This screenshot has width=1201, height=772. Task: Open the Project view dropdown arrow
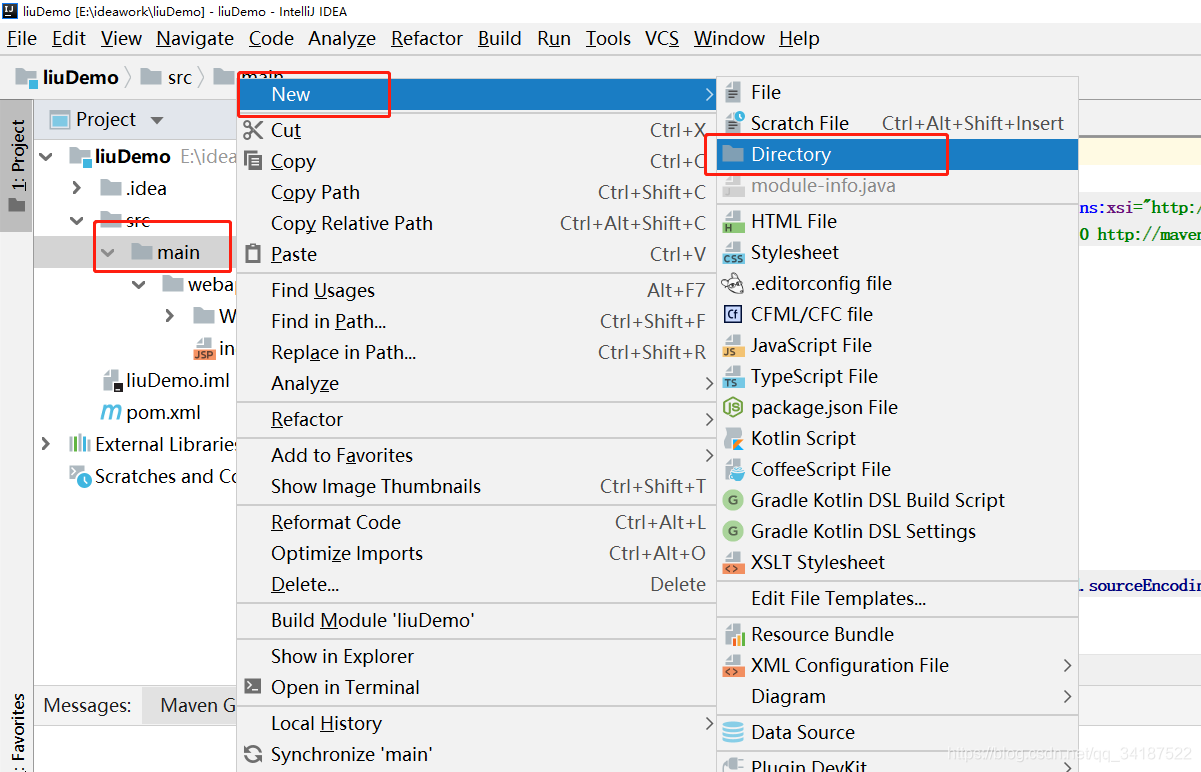156,121
